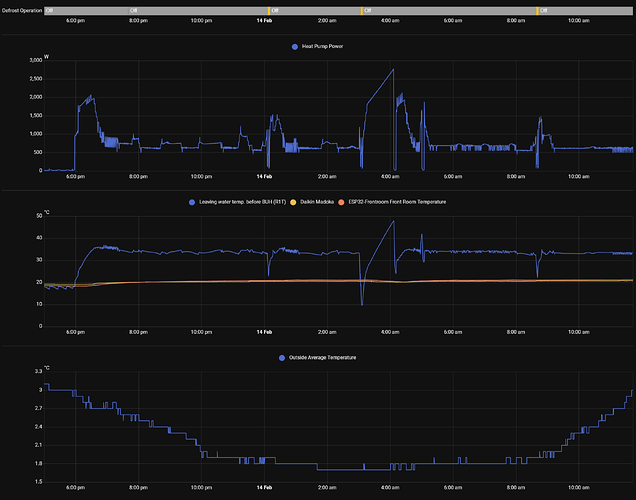Select the first Off segment in Defrost timeline
Image resolution: width=636 pixels, height=500 pixels.
[x=86, y=11]
